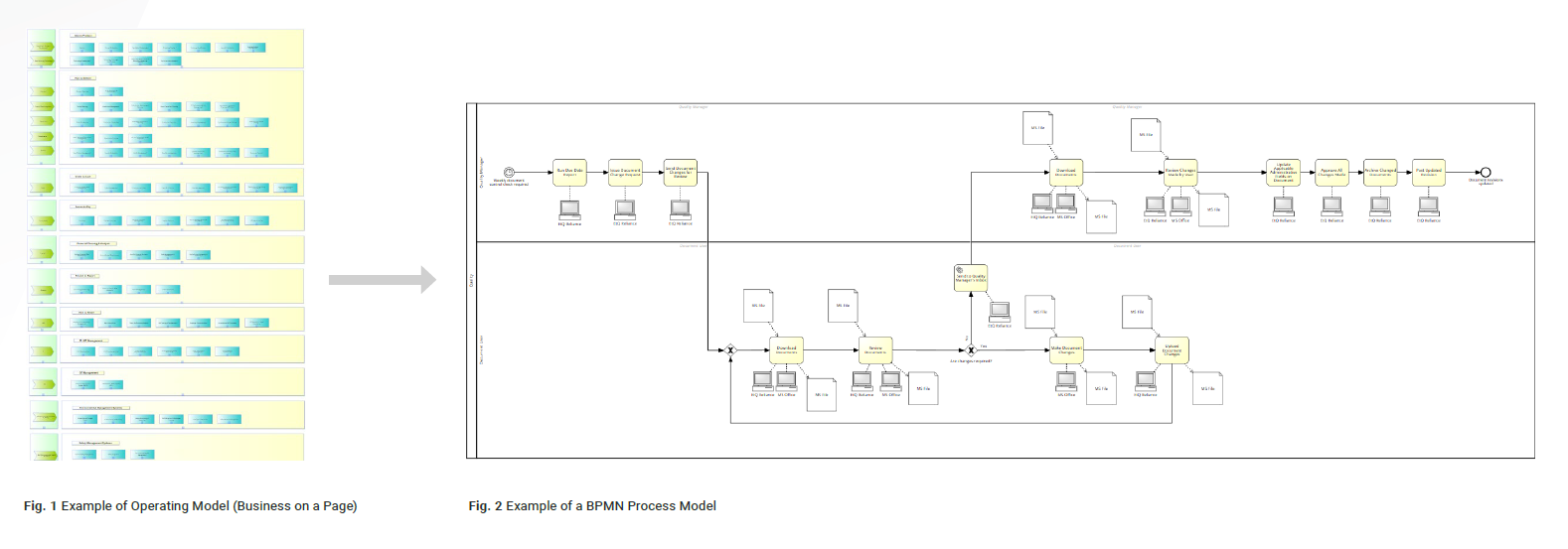
Task: Click the gateway before Download Documents in lower lane
Action: 730,350
